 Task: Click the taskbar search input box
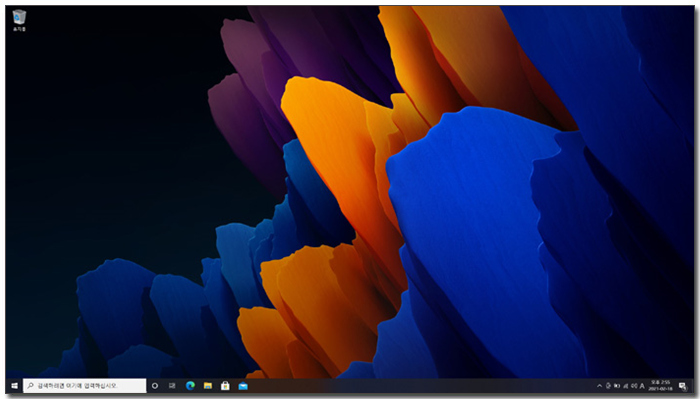tap(85, 386)
